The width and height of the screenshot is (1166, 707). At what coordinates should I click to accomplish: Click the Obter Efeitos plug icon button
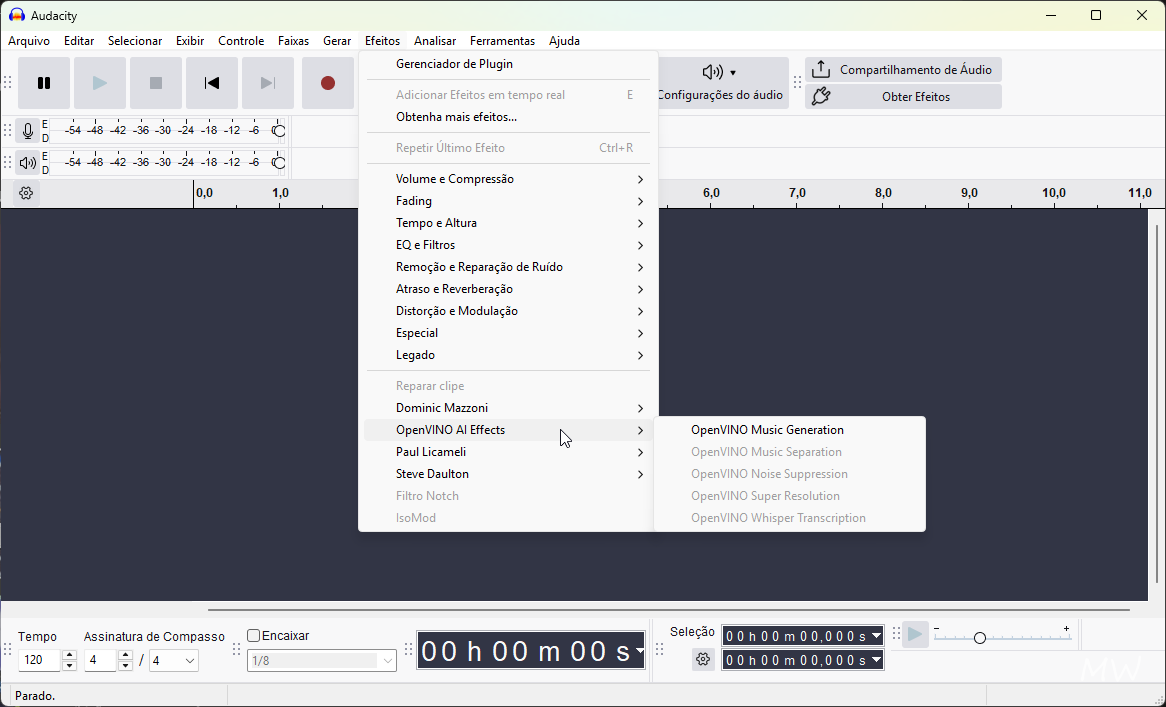coord(821,97)
